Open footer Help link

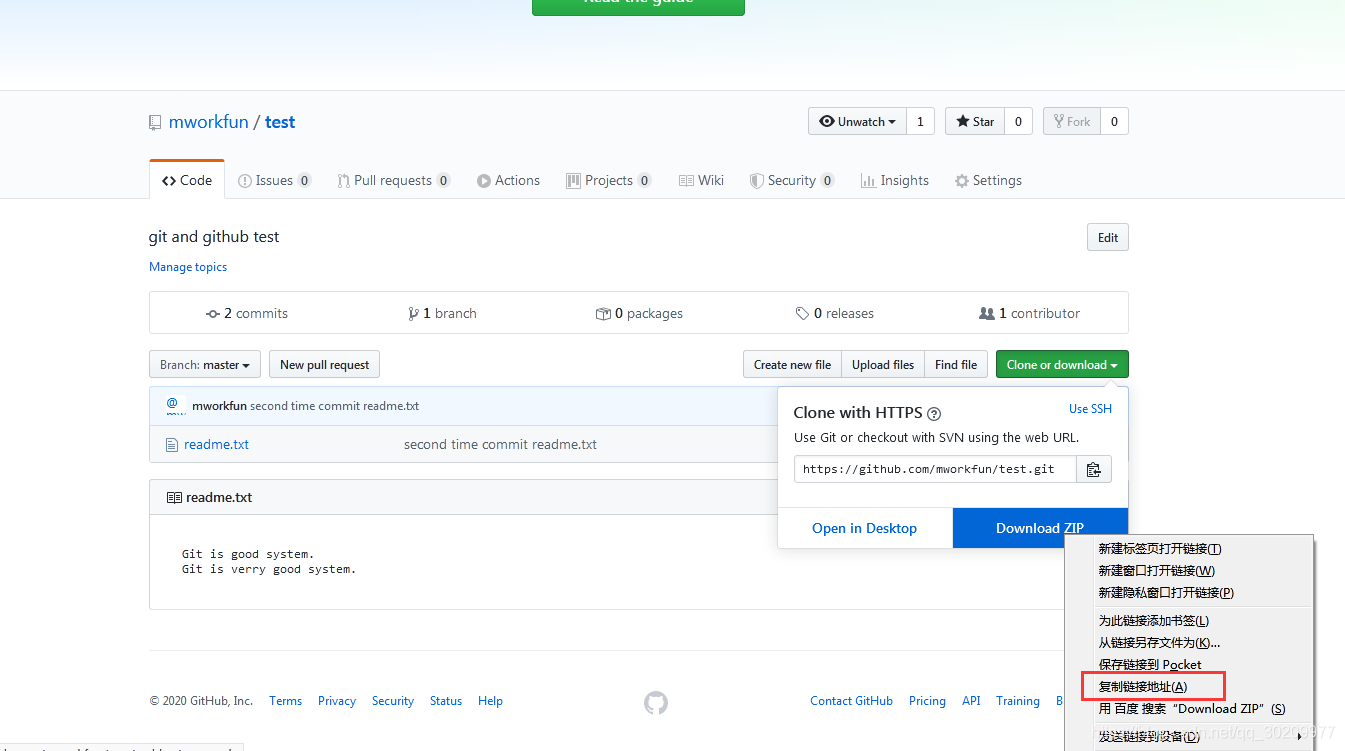(x=490, y=701)
